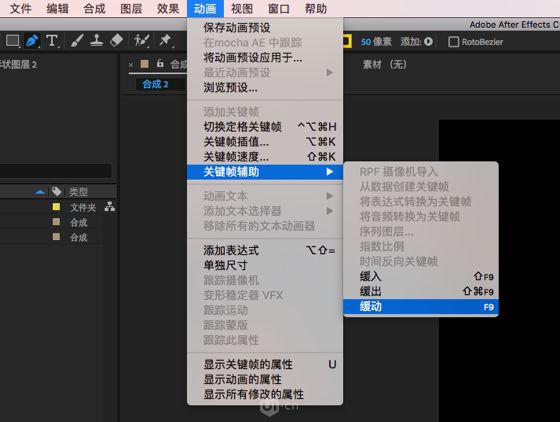Toggle the lock icon on composition tab
This screenshot has height=422, width=560.
(160, 64)
